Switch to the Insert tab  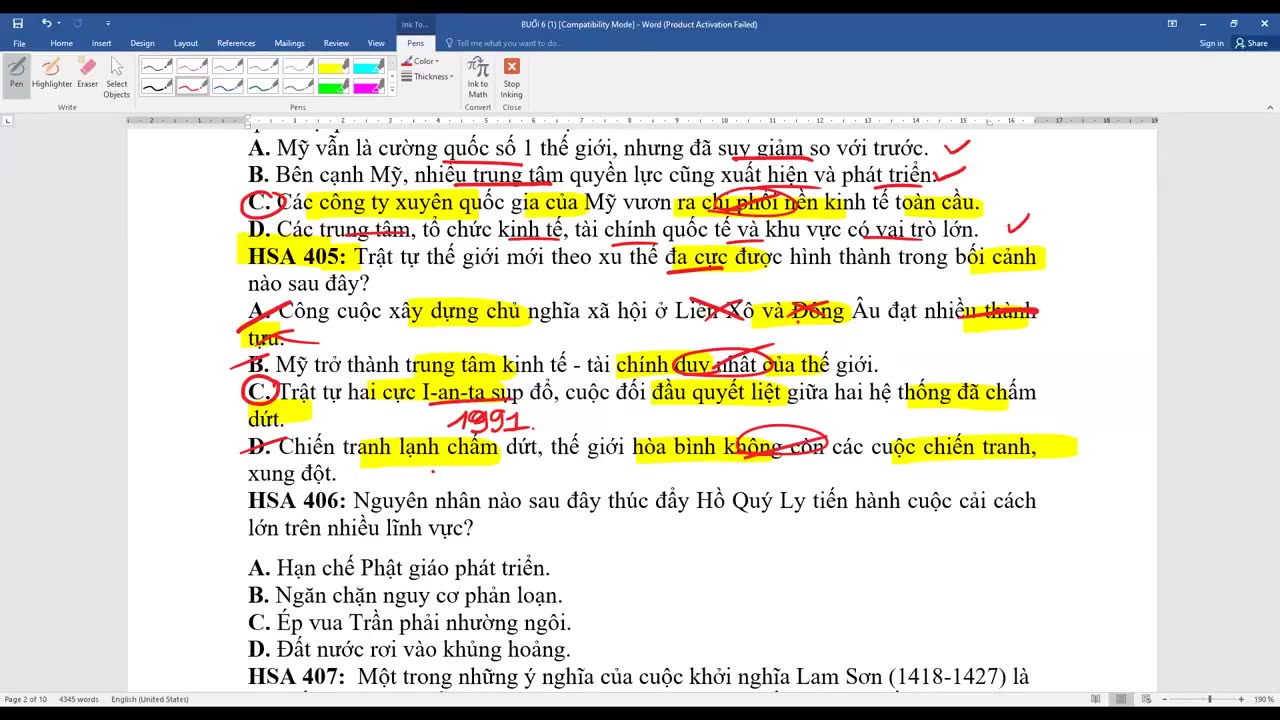tap(101, 43)
